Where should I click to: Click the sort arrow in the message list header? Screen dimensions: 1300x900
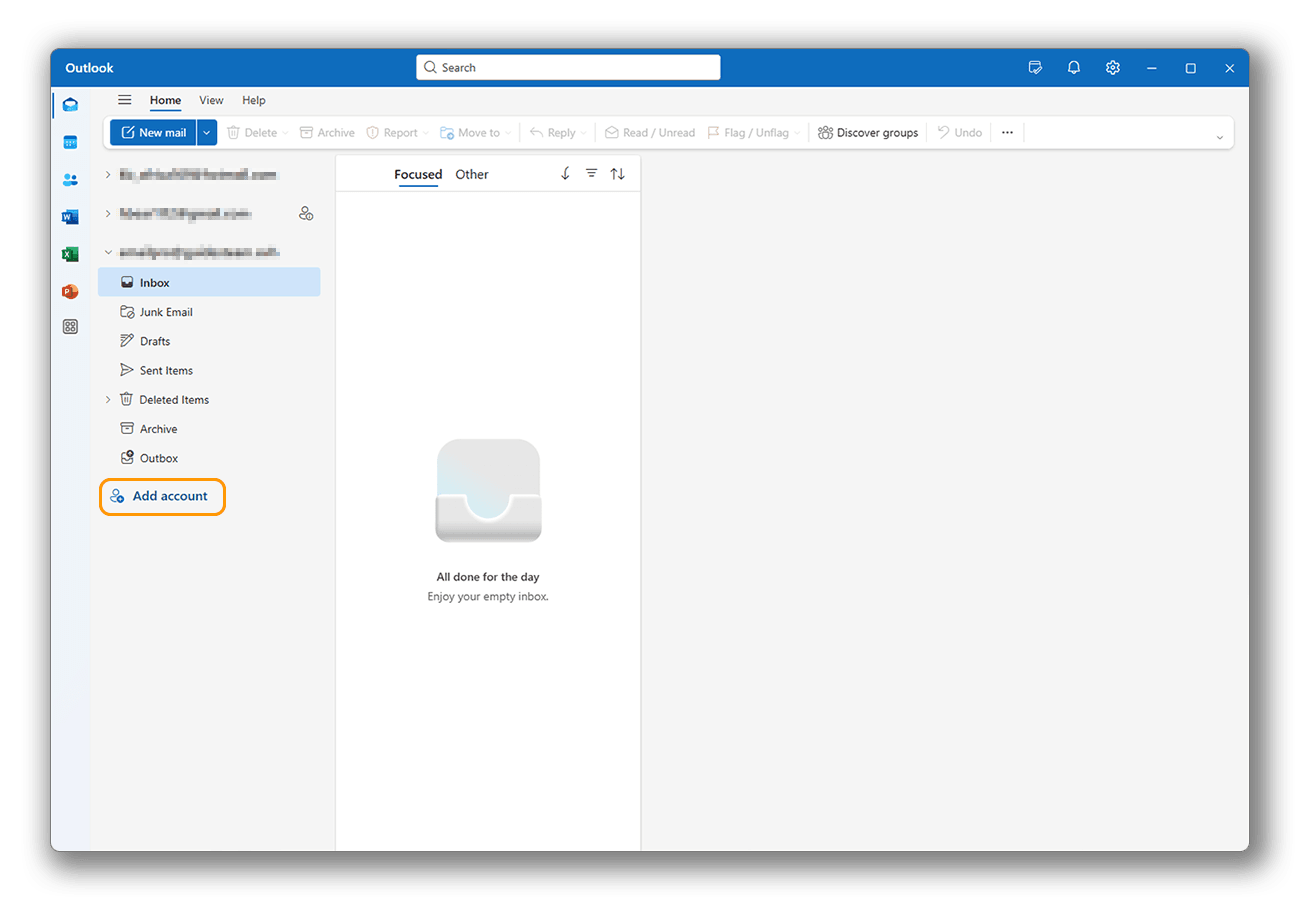pyautogui.click(x=565, y=174)
